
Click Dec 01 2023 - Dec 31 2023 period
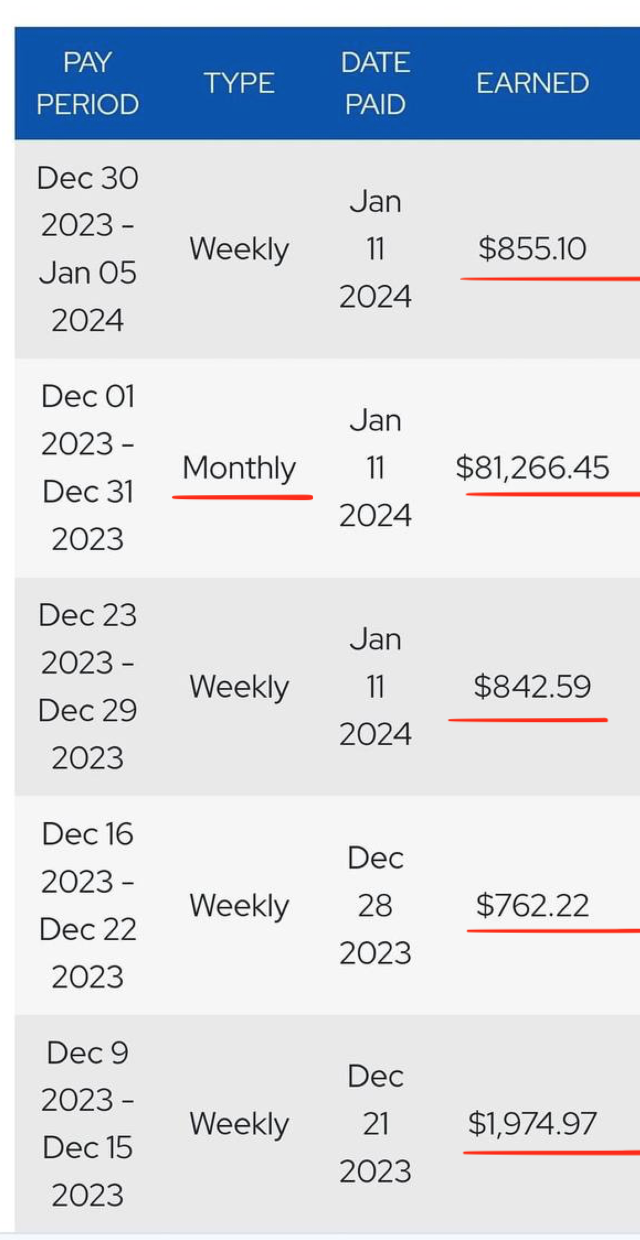tap(88, 468)
